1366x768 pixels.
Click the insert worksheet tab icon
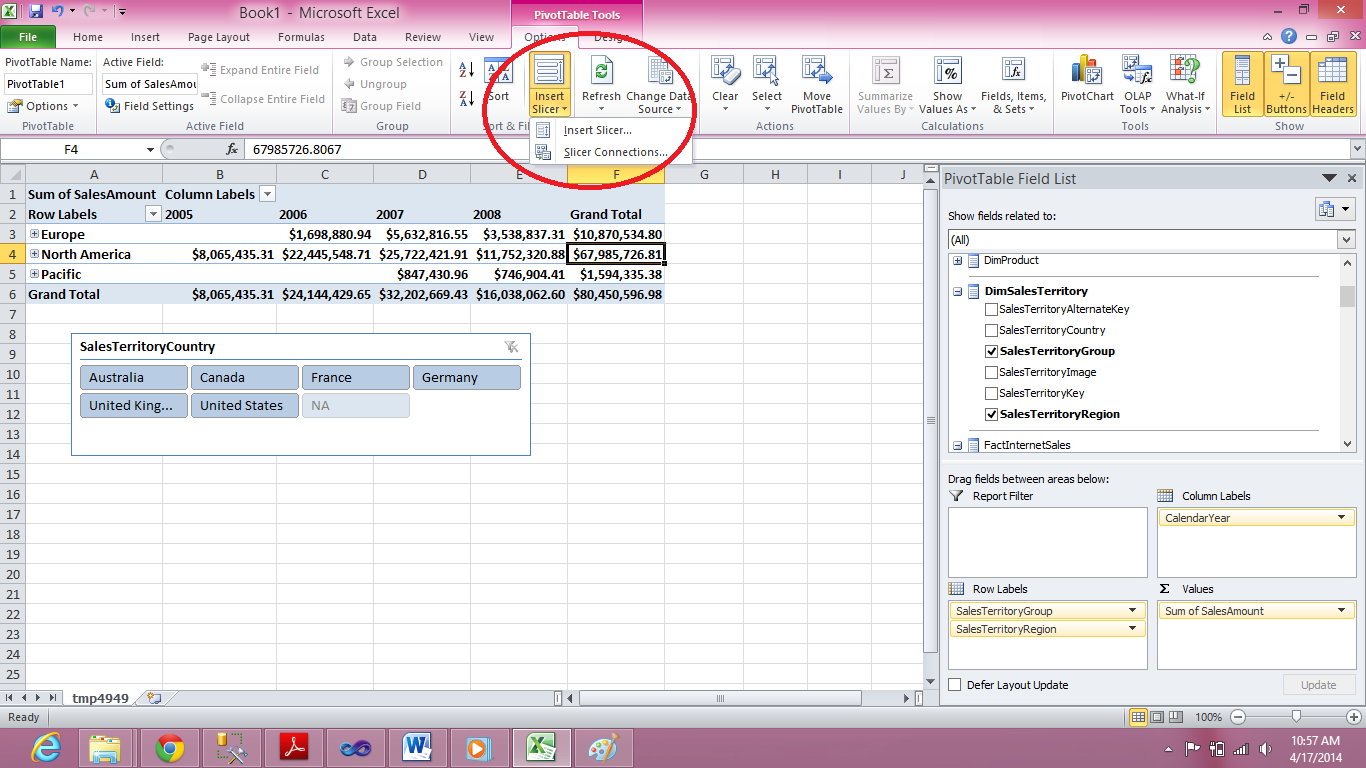[153, 698]
